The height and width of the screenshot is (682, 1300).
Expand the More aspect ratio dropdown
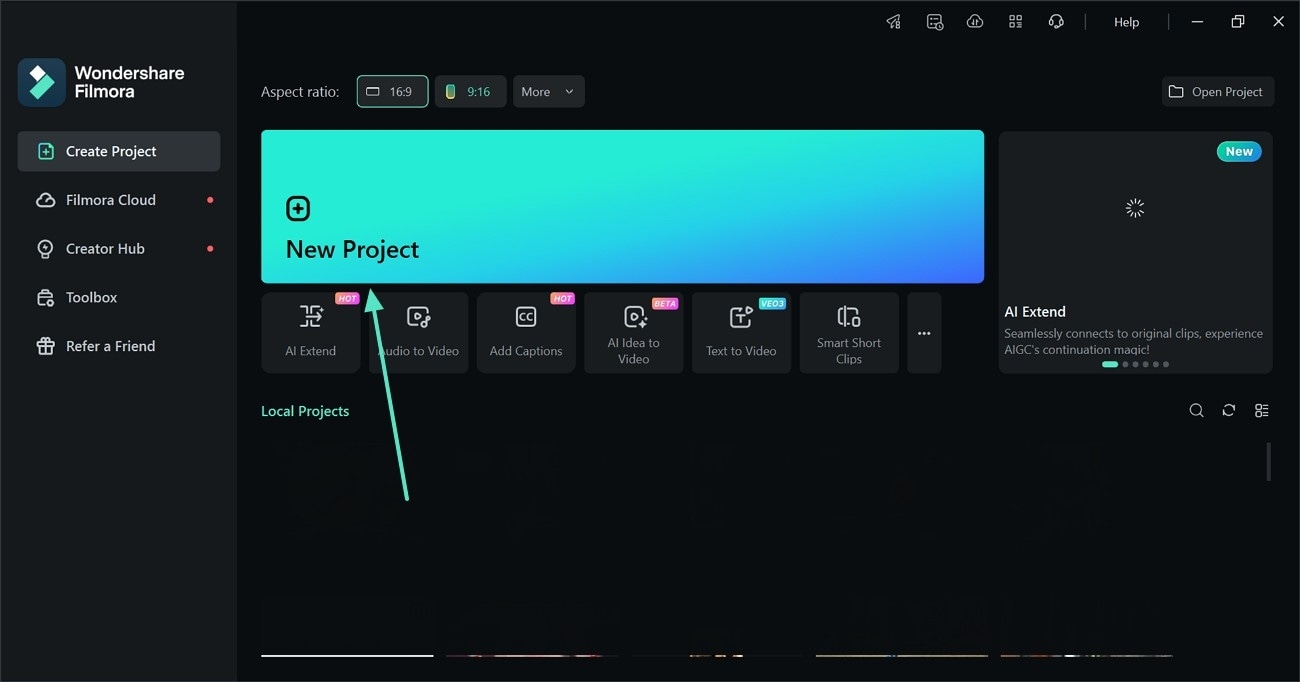click(548, 91)
